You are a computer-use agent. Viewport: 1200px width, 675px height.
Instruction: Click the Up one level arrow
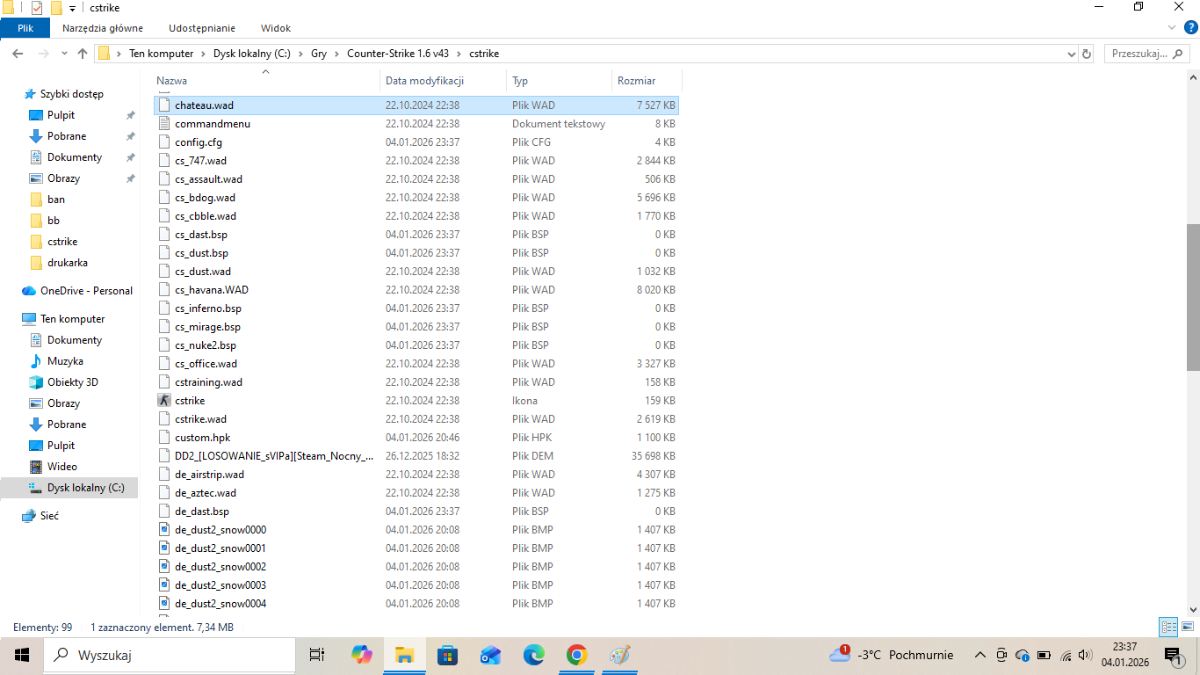coord(82,53)
